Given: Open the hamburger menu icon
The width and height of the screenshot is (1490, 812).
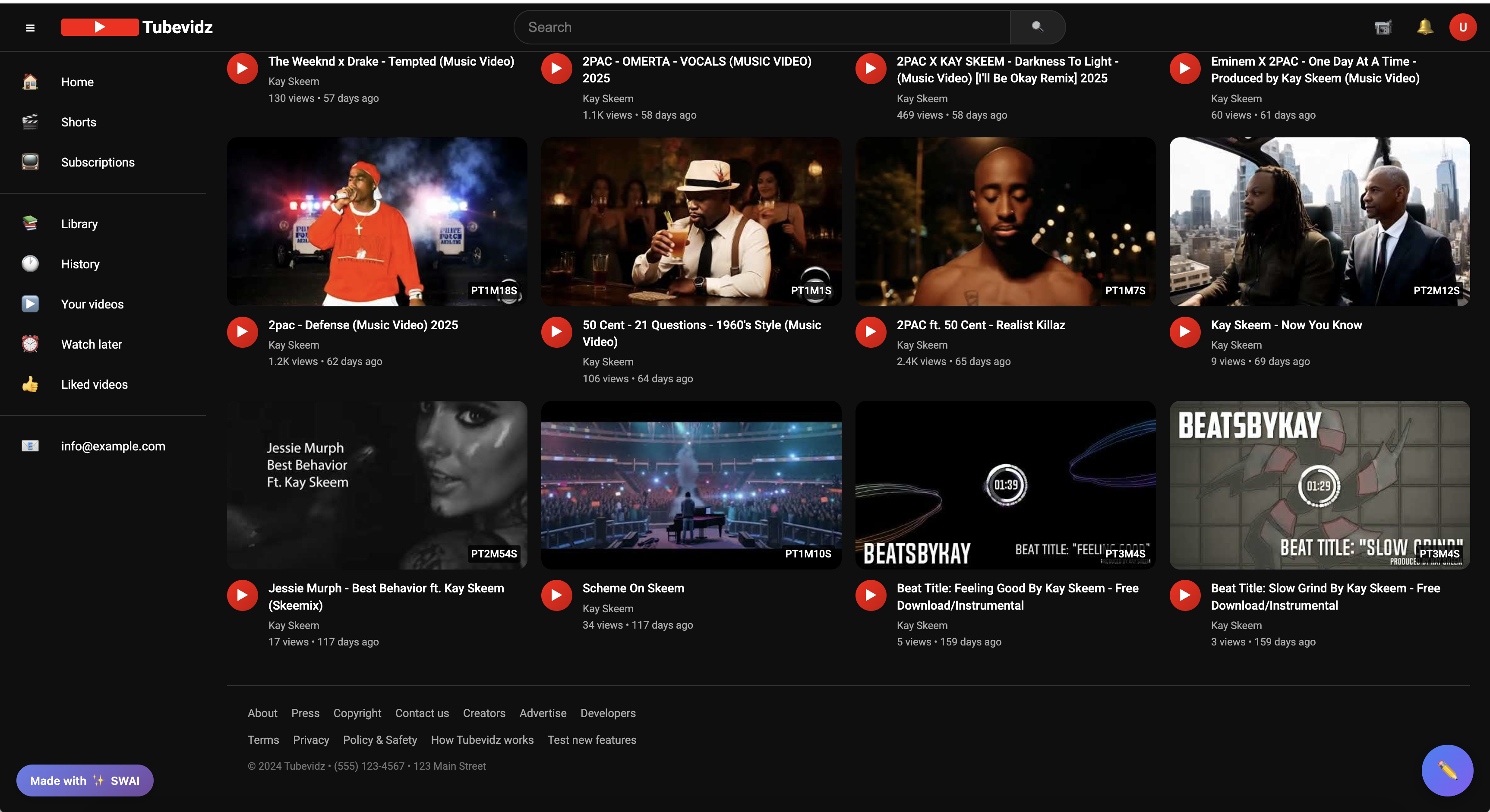Looking at the screenshot, I should point(30,28).
